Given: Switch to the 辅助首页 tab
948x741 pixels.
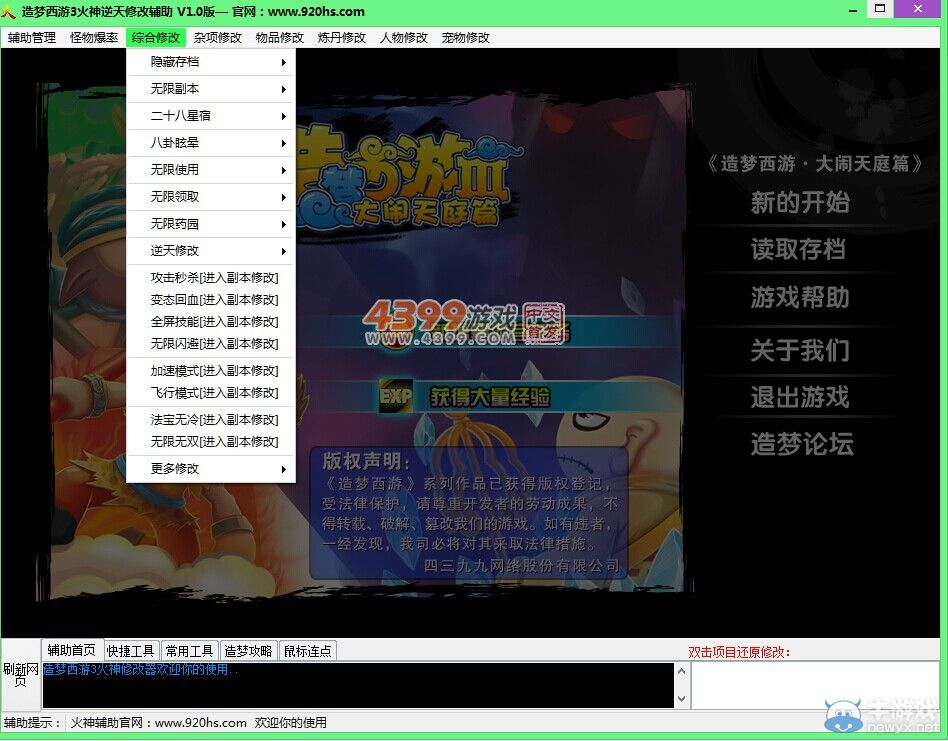Looking at the screenshot, I should coord(72,650).
